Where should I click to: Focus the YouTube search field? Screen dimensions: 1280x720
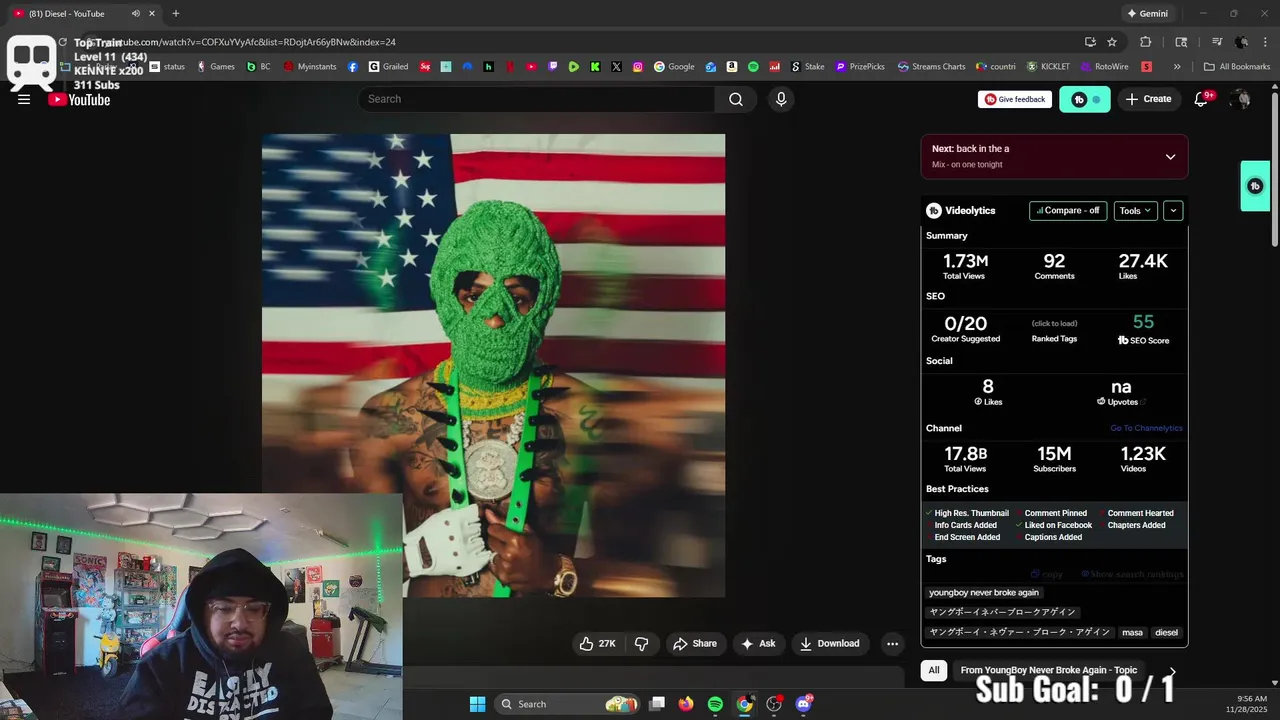coord(537,99)
